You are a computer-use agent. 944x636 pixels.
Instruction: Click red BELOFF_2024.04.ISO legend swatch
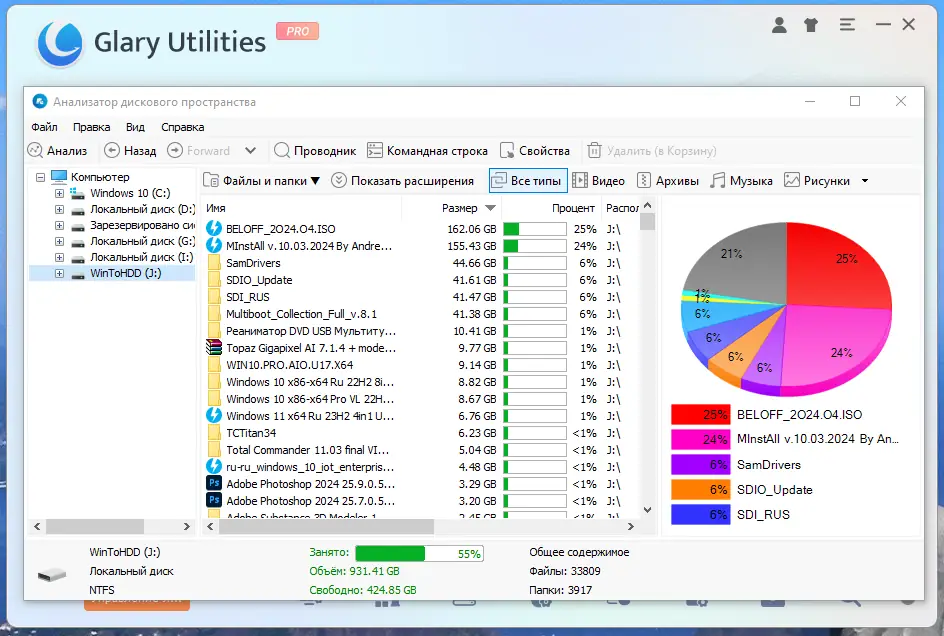tap(701, 414)
